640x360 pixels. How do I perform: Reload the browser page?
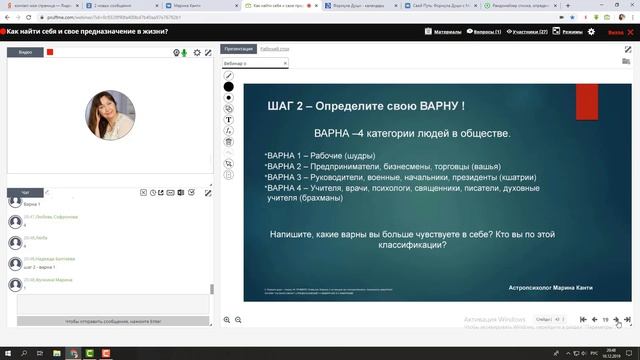coord(28,18)
